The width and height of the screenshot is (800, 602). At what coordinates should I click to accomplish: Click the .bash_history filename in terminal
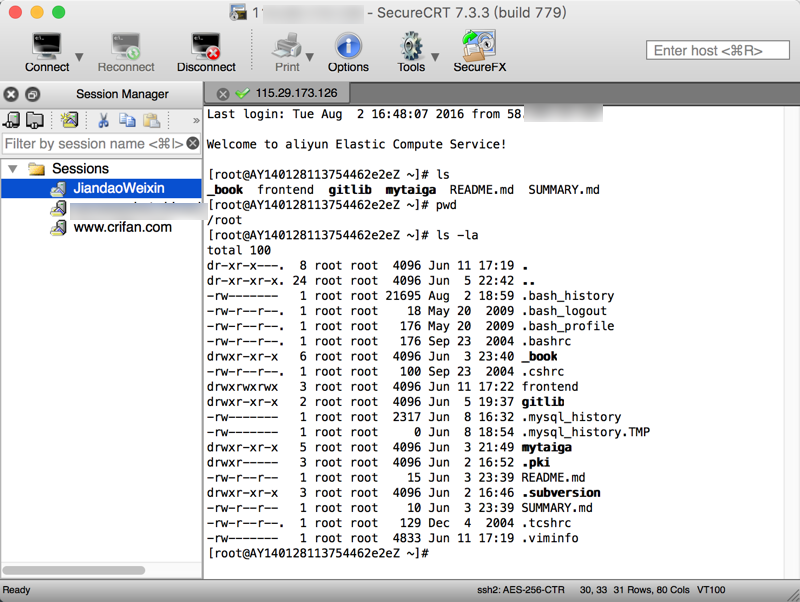pyautogui.click(x=568, y=296)
